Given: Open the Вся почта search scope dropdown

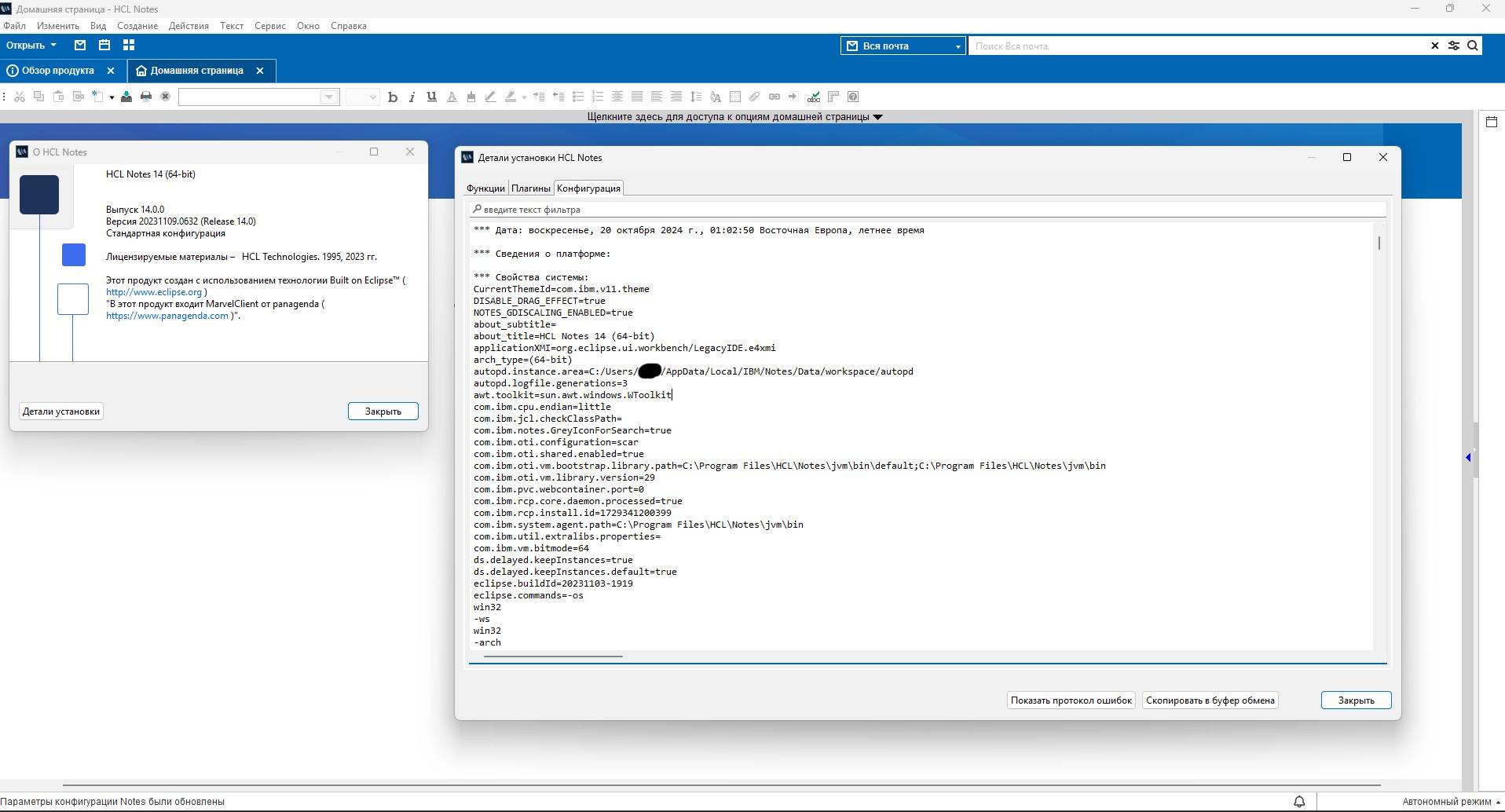Looking at the screenshot, I should click(903, 46).
